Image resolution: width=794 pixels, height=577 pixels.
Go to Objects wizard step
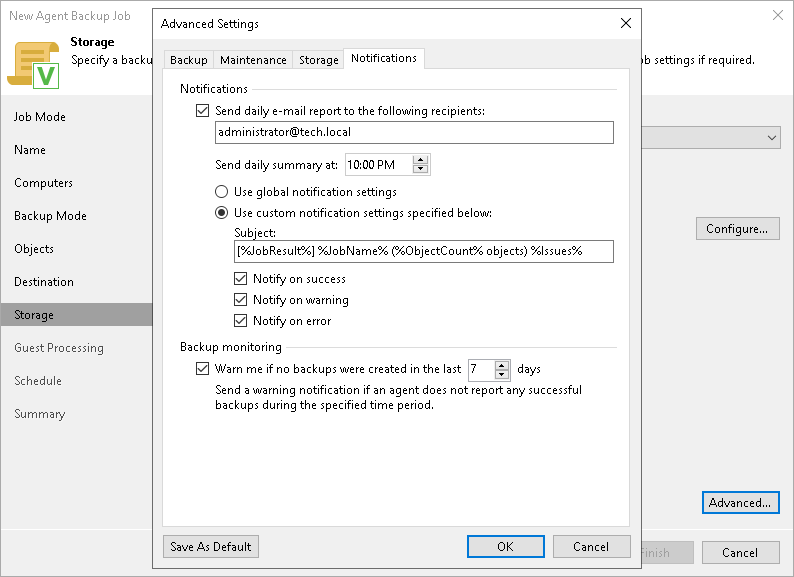point(34,249)
